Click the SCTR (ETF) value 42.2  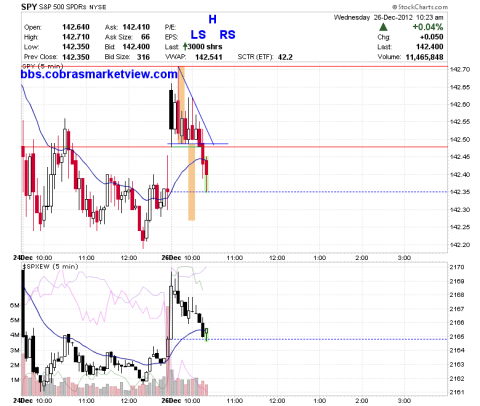pyautogui.click(x=285, y=57)
